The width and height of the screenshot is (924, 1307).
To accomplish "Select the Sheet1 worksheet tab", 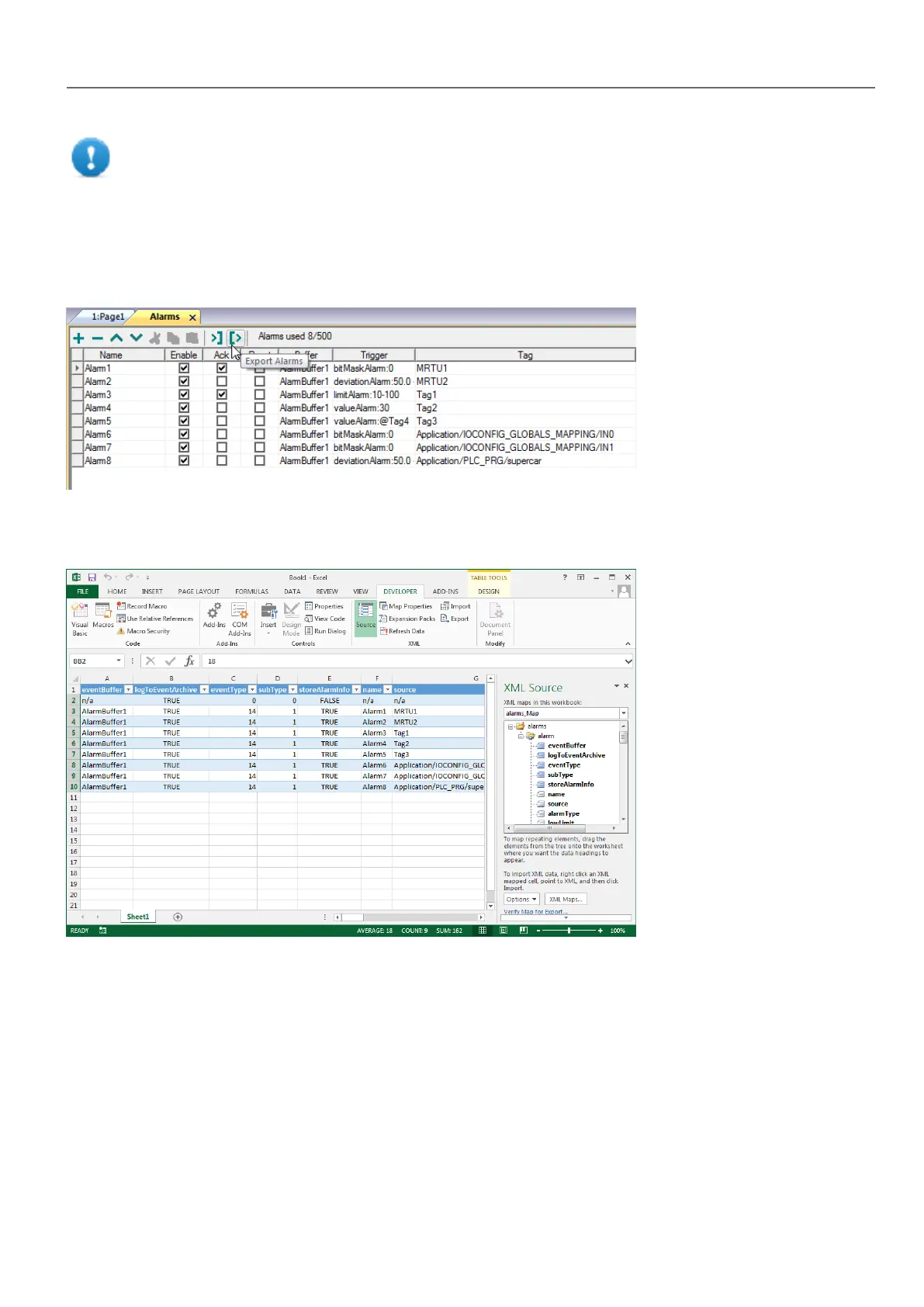I will [138, 917].
